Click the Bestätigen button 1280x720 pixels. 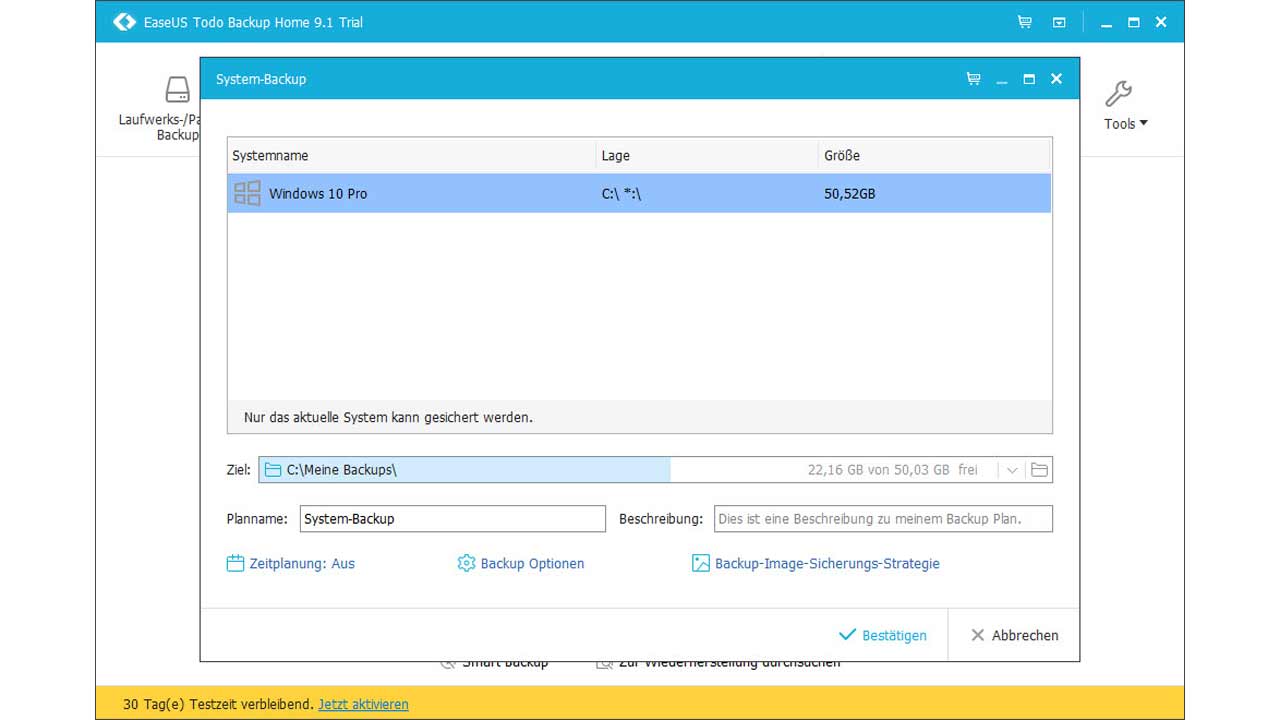883,635
